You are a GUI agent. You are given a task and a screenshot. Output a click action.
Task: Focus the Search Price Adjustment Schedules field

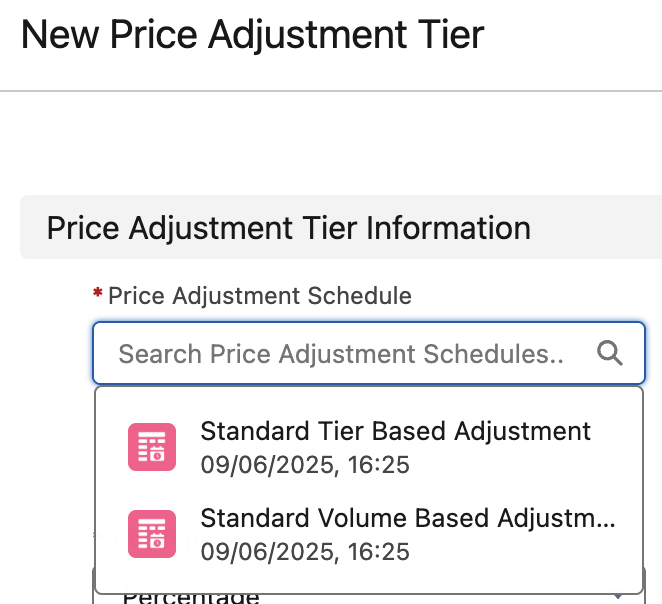[x=340, y=353]
